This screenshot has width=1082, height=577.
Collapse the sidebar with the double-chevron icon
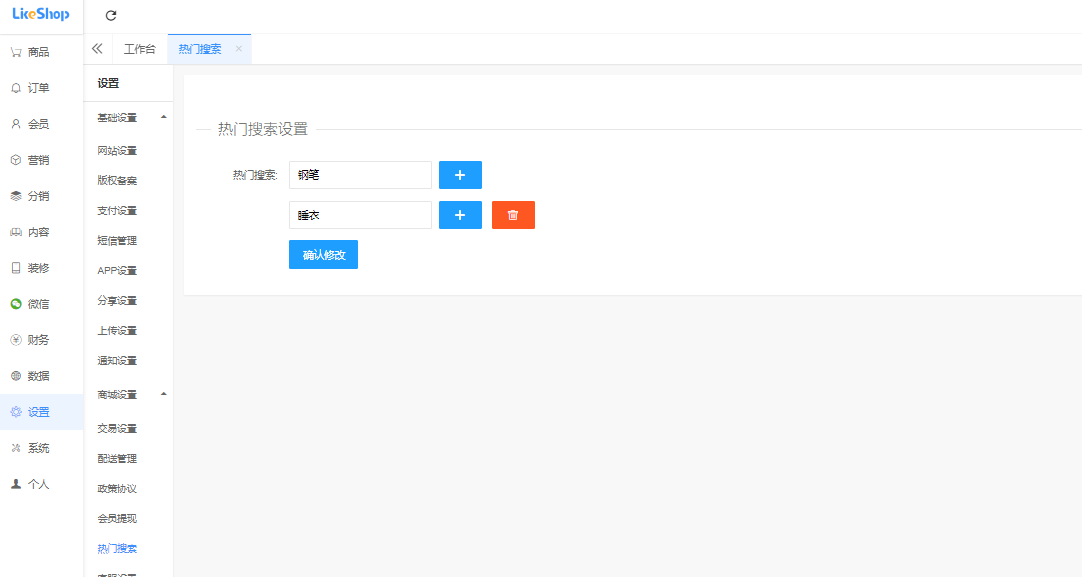tap(97, 48)
